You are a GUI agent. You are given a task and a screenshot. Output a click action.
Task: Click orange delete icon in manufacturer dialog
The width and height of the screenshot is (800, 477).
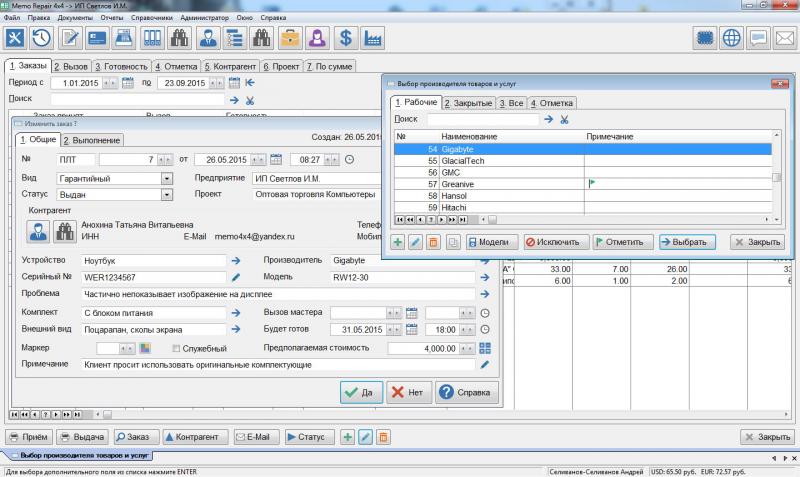pos(433,242)
